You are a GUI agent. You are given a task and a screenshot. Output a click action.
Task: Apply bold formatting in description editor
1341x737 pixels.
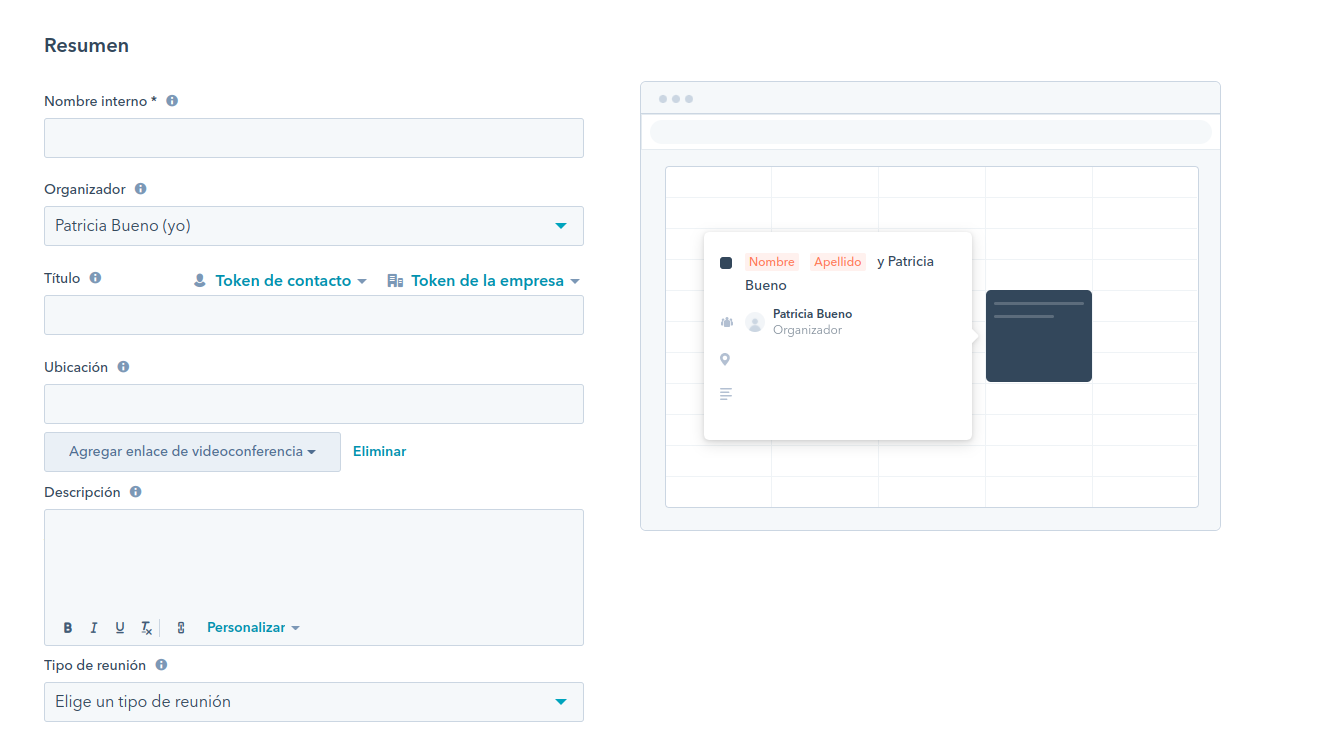pos(68,628)
